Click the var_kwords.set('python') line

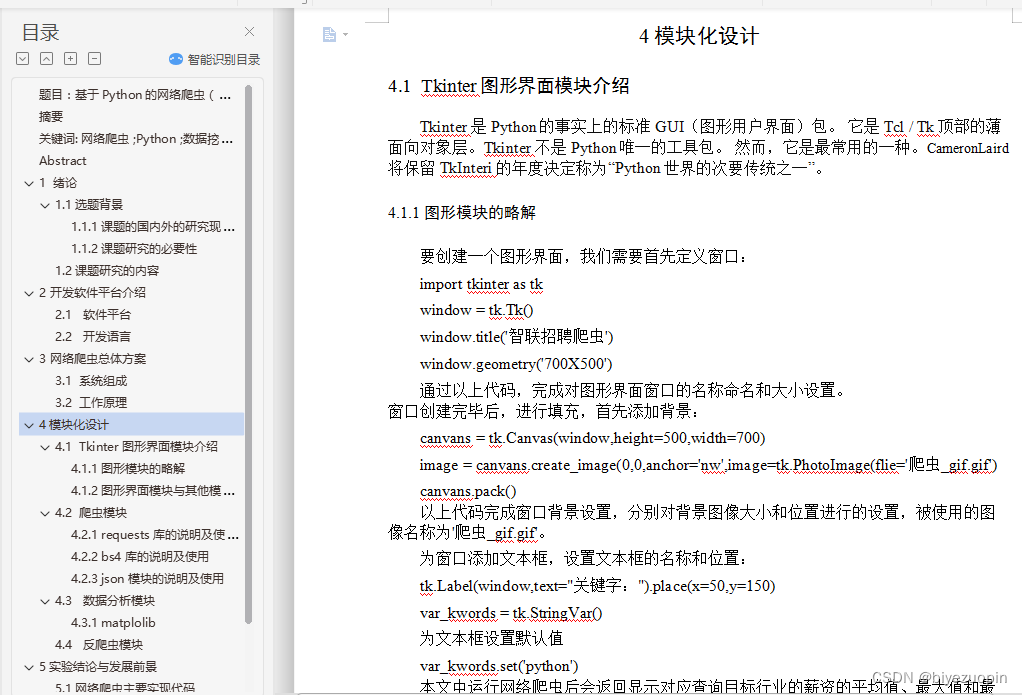(x=499, y=666)
